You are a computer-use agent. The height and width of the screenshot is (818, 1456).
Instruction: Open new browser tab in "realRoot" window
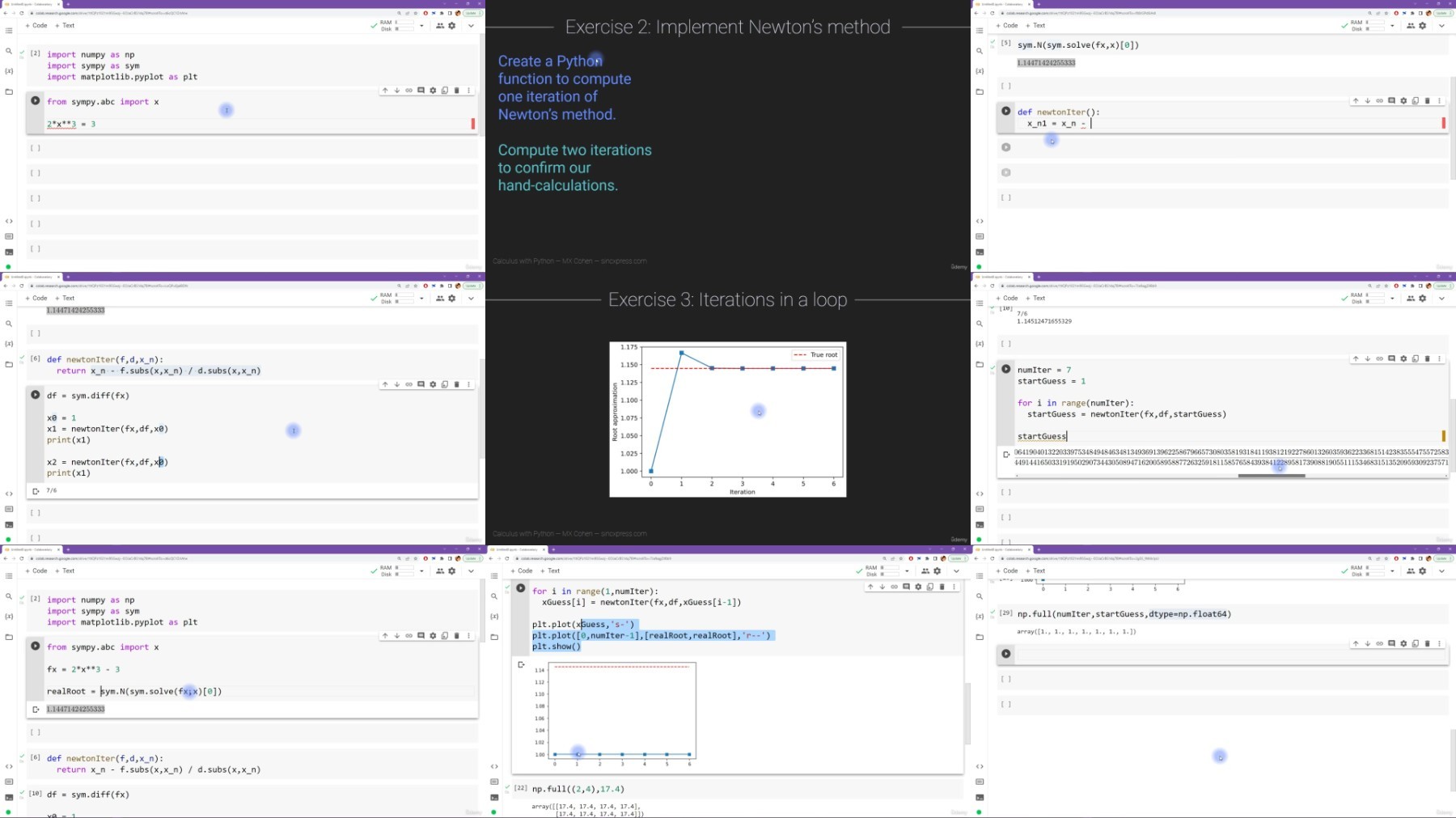[68, 549]
